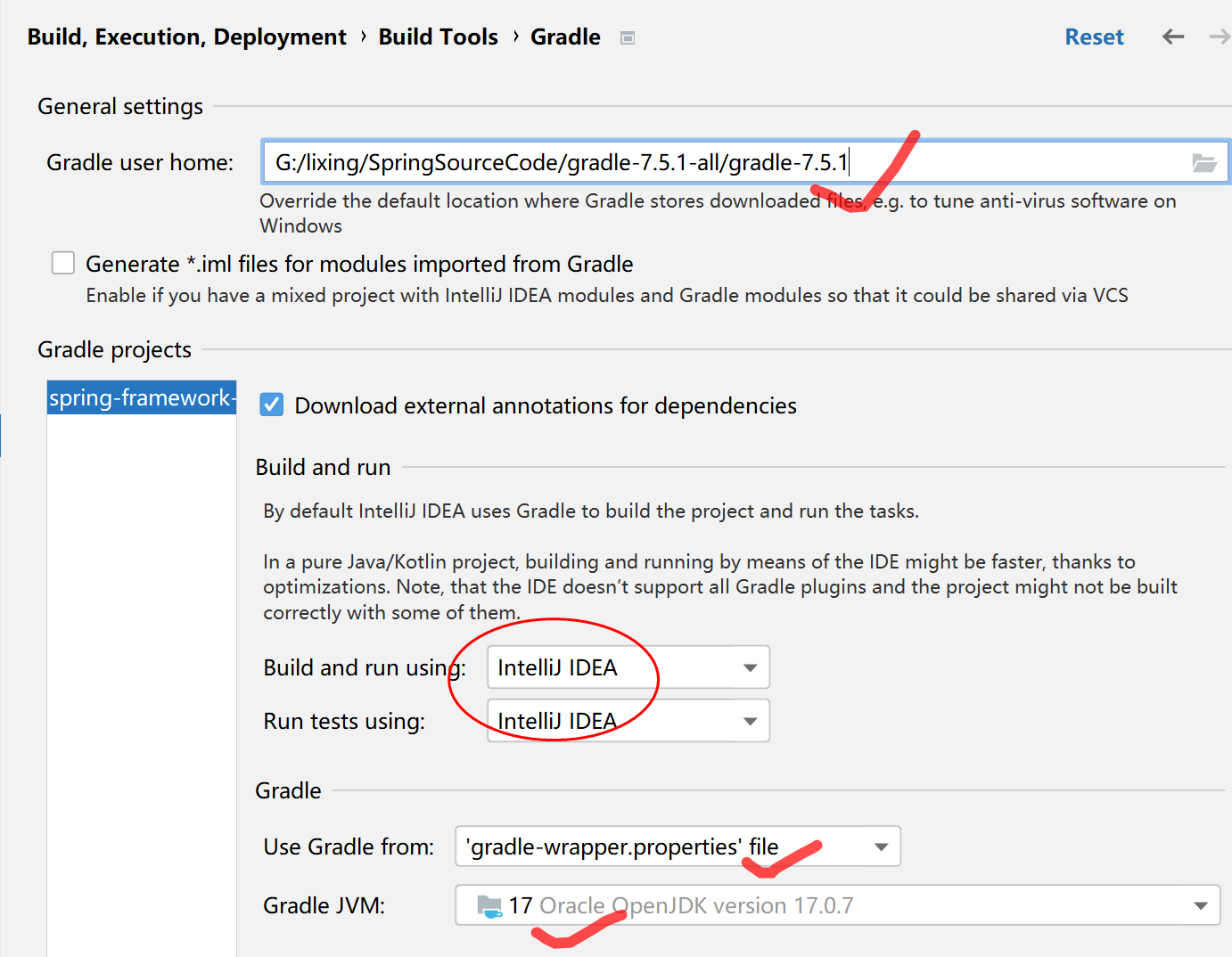1232x957 pixels.
Task: Click the Generate *.iml files label text
Action: pos(359,264)
